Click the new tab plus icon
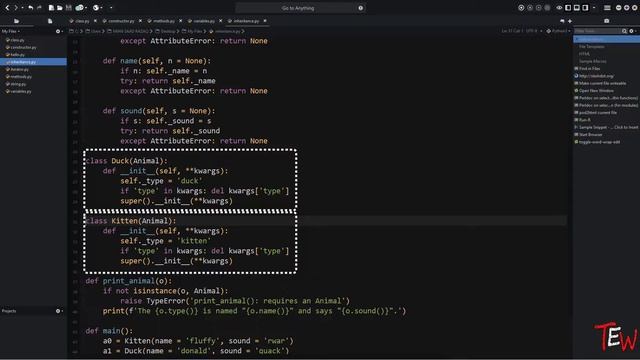 click(x=570, y=21)
